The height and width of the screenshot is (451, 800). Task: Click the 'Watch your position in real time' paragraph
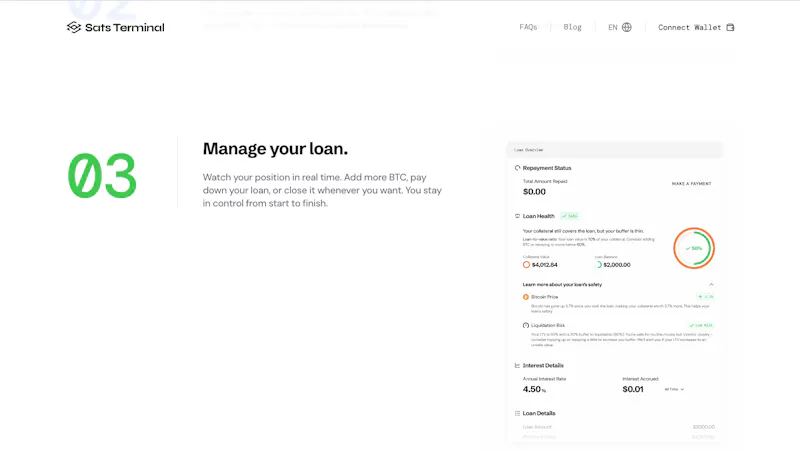[322, 190]
